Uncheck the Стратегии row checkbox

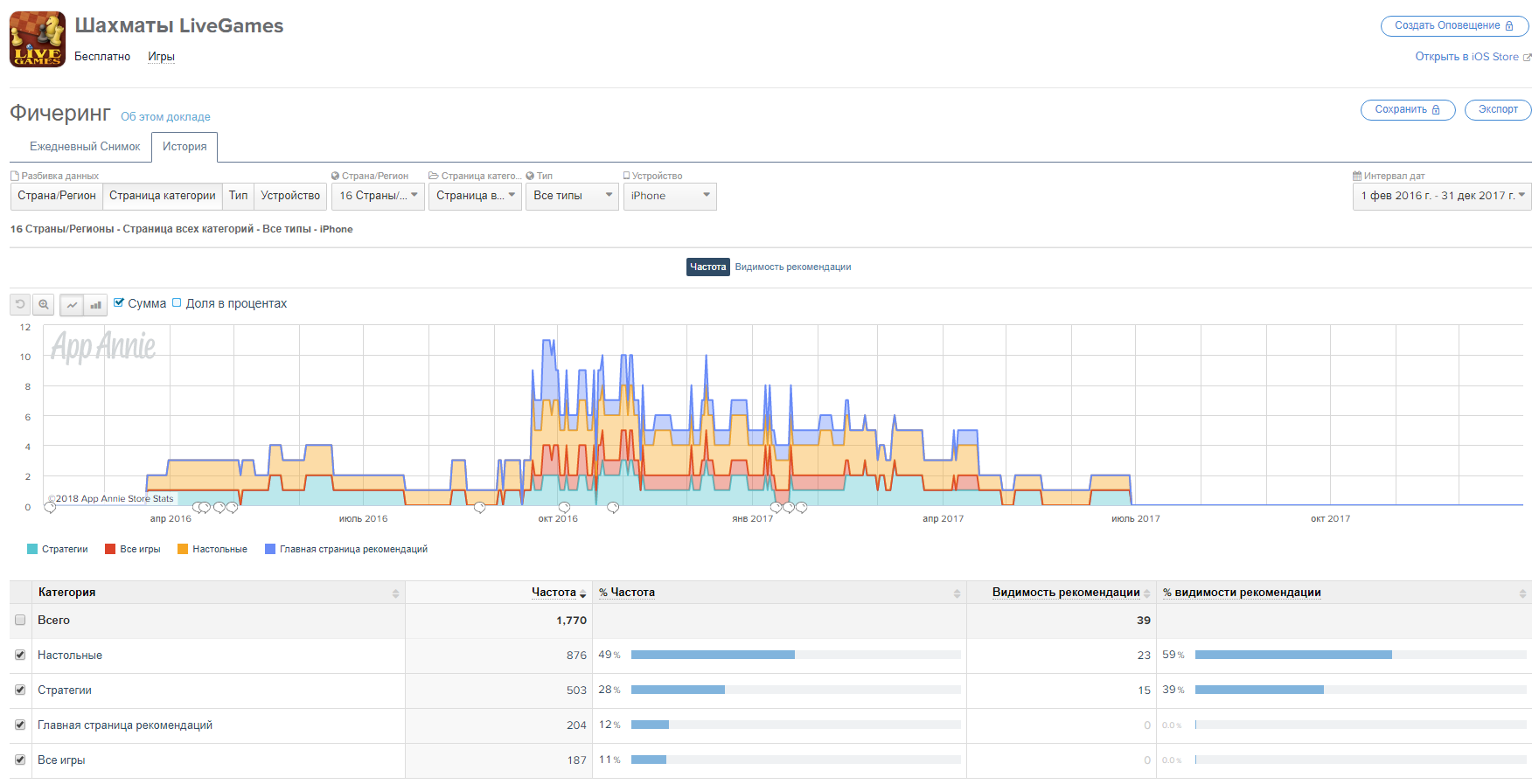[x=20, y=690]
